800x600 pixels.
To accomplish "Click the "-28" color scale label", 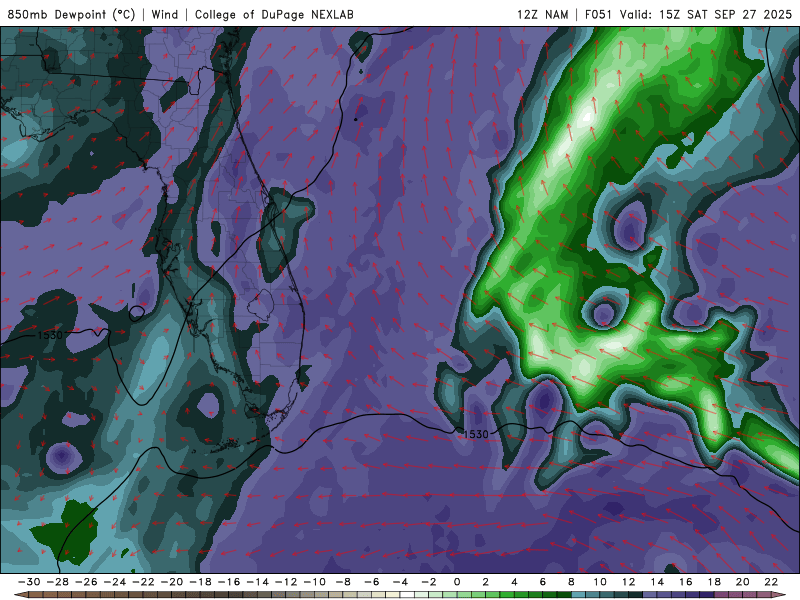I will point(57,582).
